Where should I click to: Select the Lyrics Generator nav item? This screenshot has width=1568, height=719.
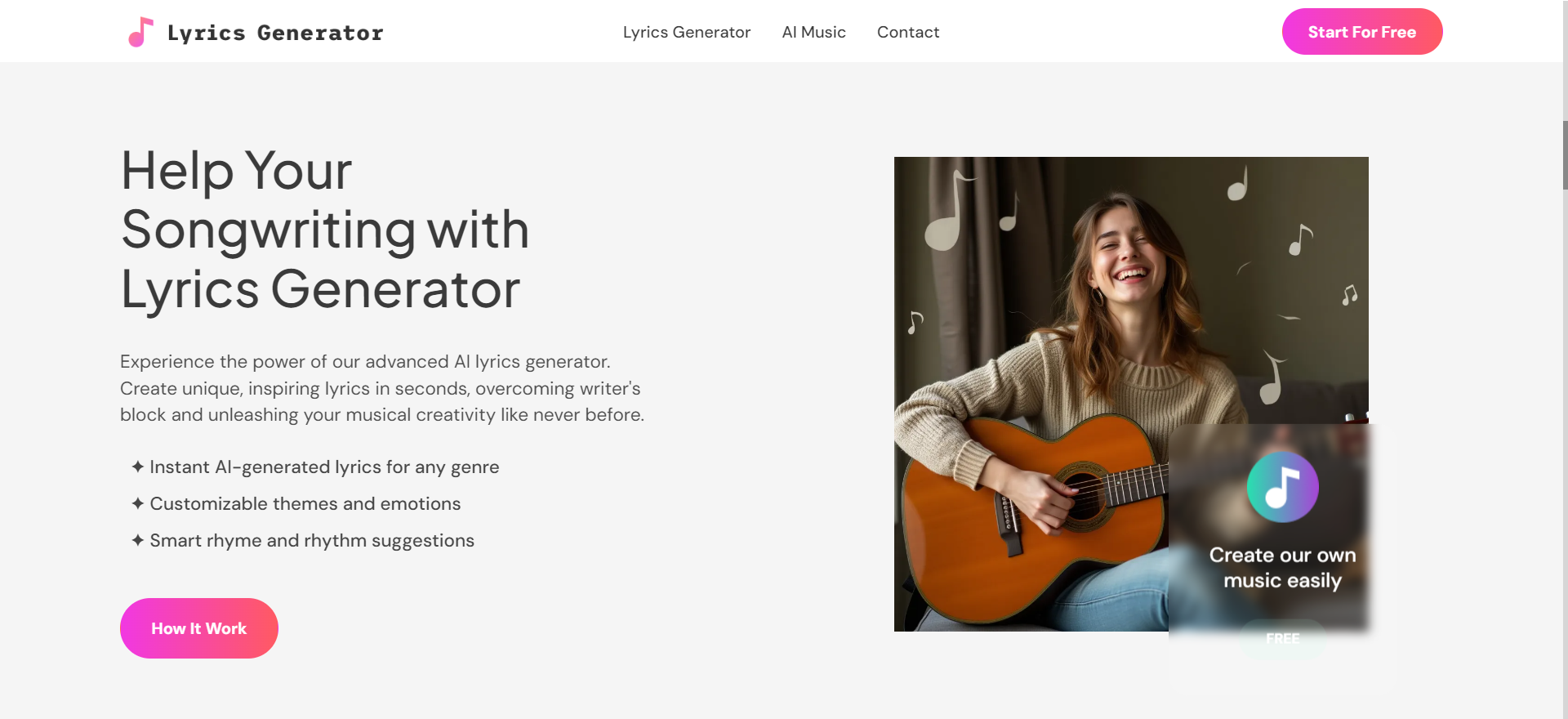point(686,32)
